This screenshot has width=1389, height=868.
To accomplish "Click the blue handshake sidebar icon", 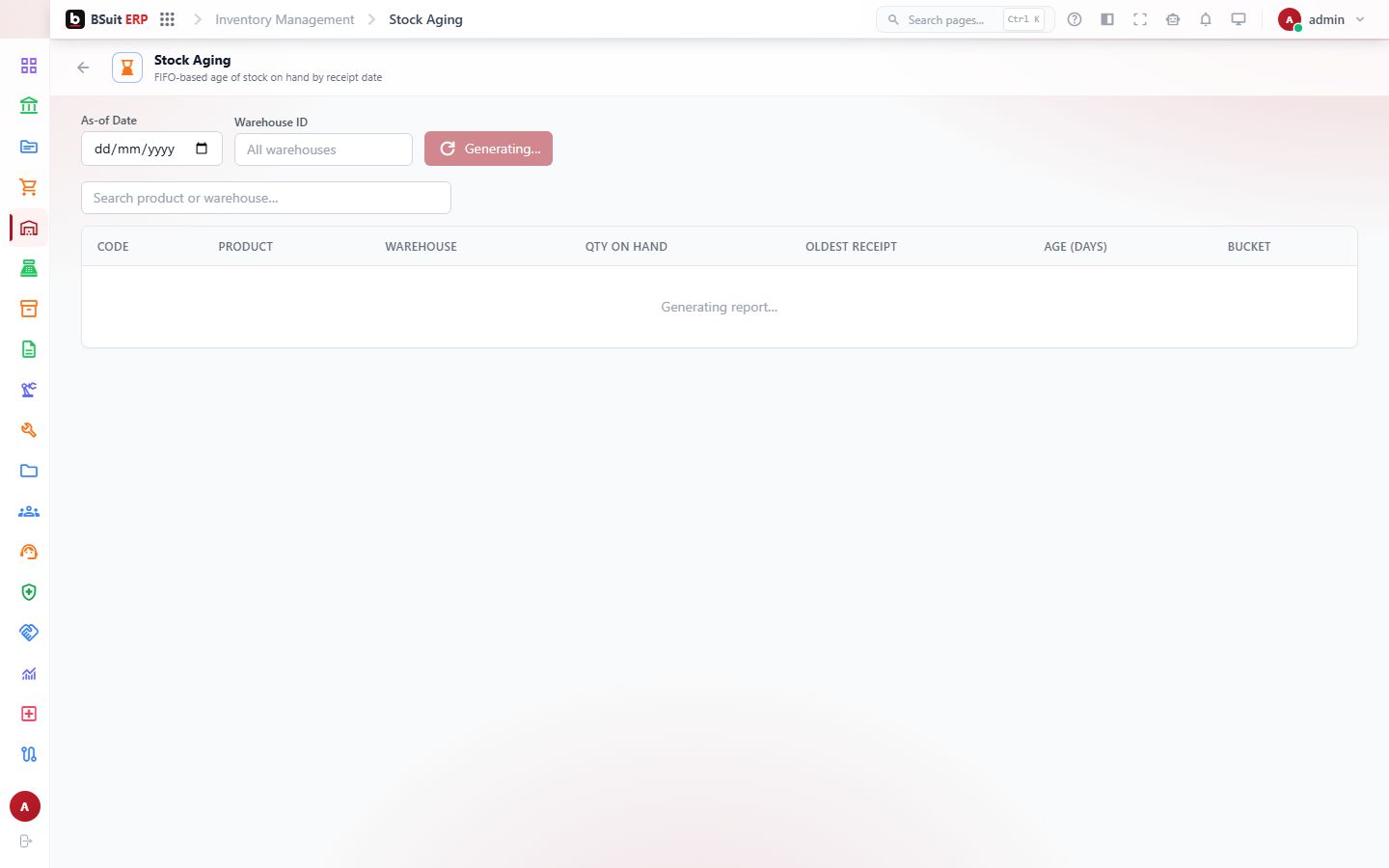I will (29, 633).
